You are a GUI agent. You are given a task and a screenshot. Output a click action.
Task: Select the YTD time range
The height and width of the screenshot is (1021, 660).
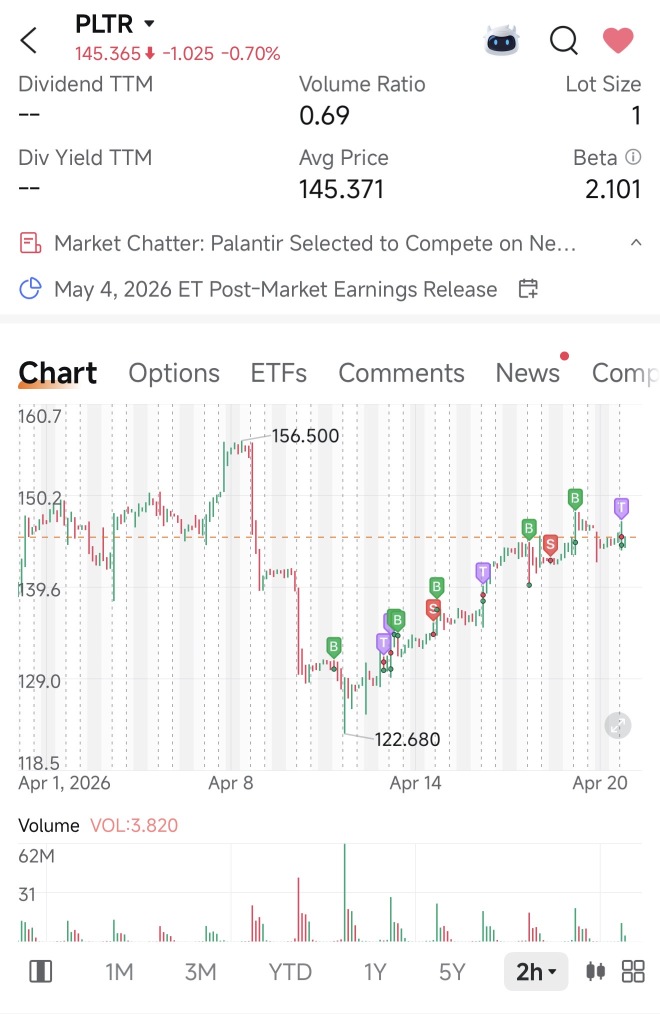pyautogui.click(x=290, y=972)
